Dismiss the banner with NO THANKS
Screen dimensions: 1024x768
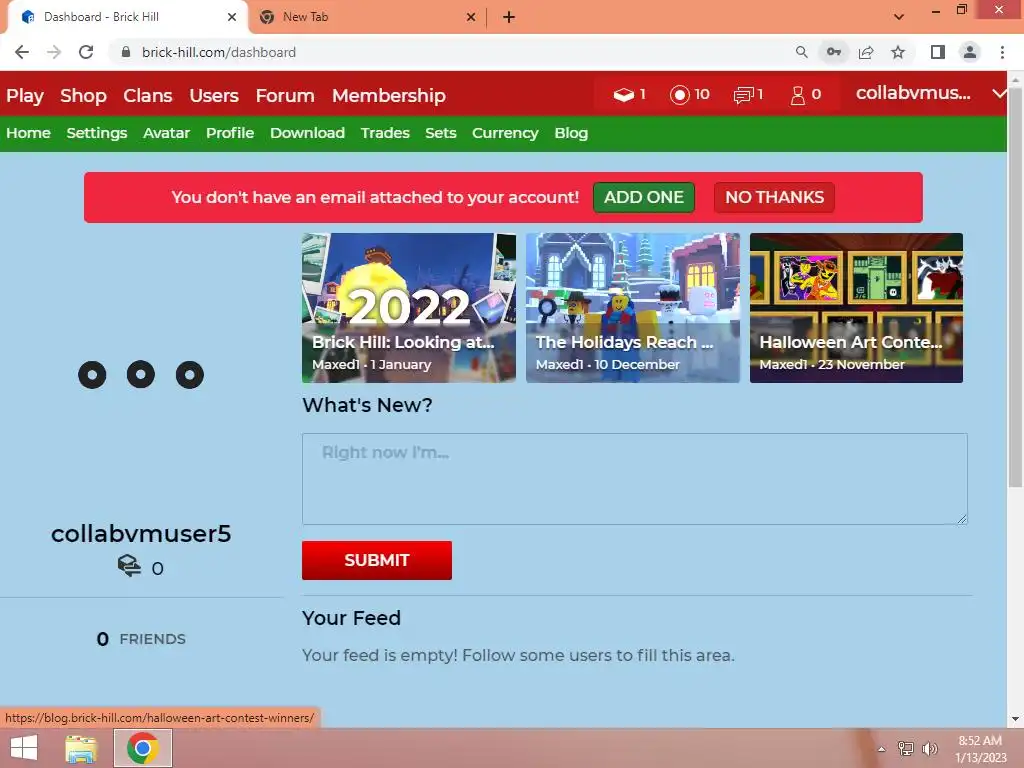[x=775, y=197]
